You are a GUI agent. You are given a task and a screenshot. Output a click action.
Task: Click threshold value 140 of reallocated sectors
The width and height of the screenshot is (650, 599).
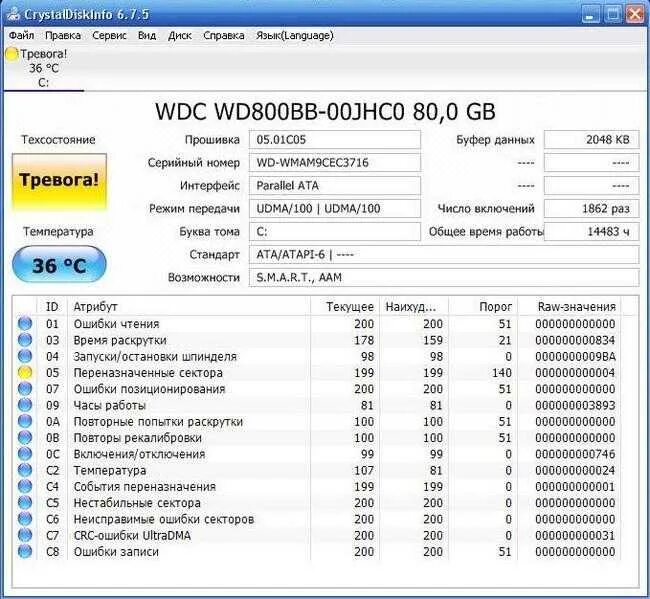tap(502, 373)
